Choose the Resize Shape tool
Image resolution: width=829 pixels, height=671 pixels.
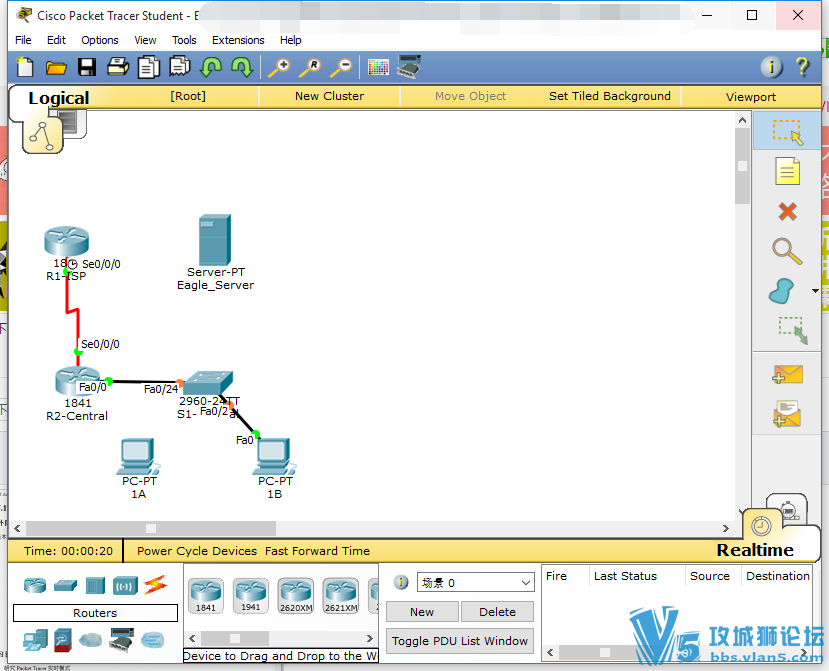(x=793, y=330)
